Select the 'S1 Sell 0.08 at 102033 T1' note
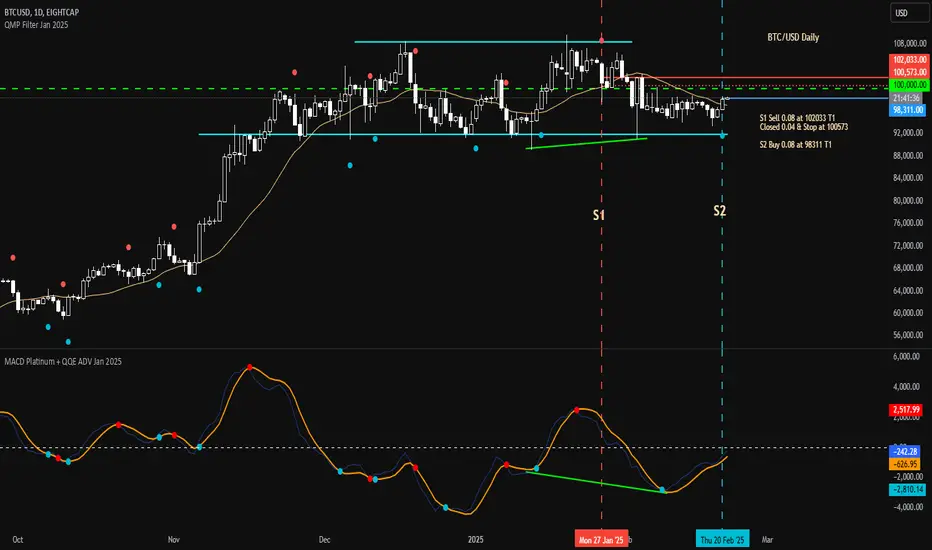The image size is (932, 550). click(797, 118)
